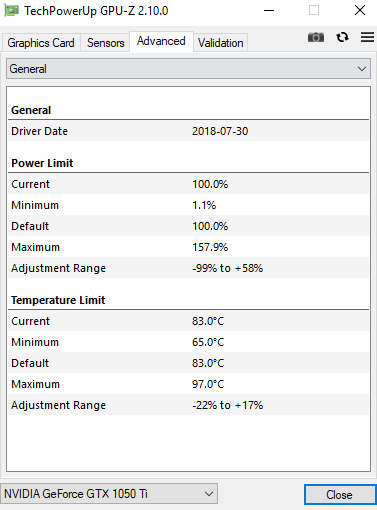
Task: Close the window with the X button
Action: [x=360, y=11]
